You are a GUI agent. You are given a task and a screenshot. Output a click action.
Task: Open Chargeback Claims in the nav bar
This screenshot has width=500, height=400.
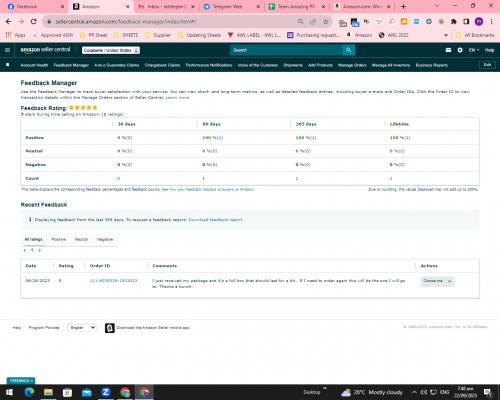162,65
